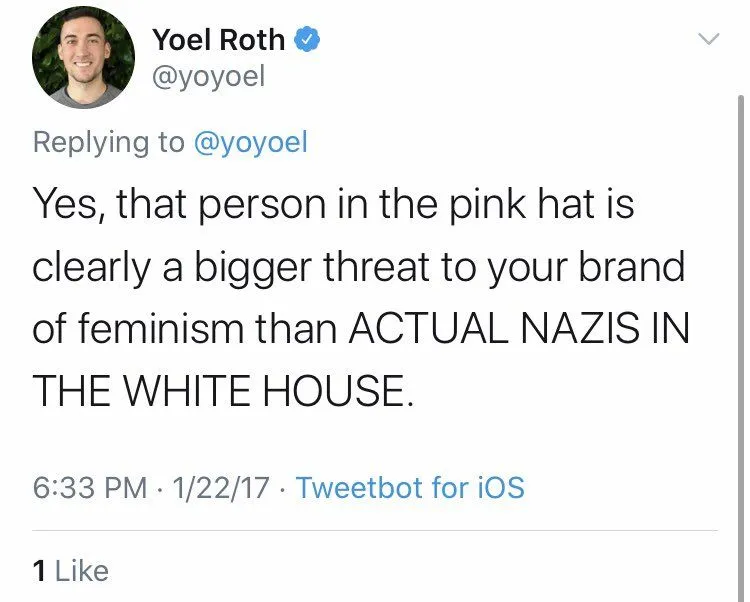The width and height of the screenshot is (750, 602).
Task: Click the 6:33 PM timestamp
Action: 90,488
